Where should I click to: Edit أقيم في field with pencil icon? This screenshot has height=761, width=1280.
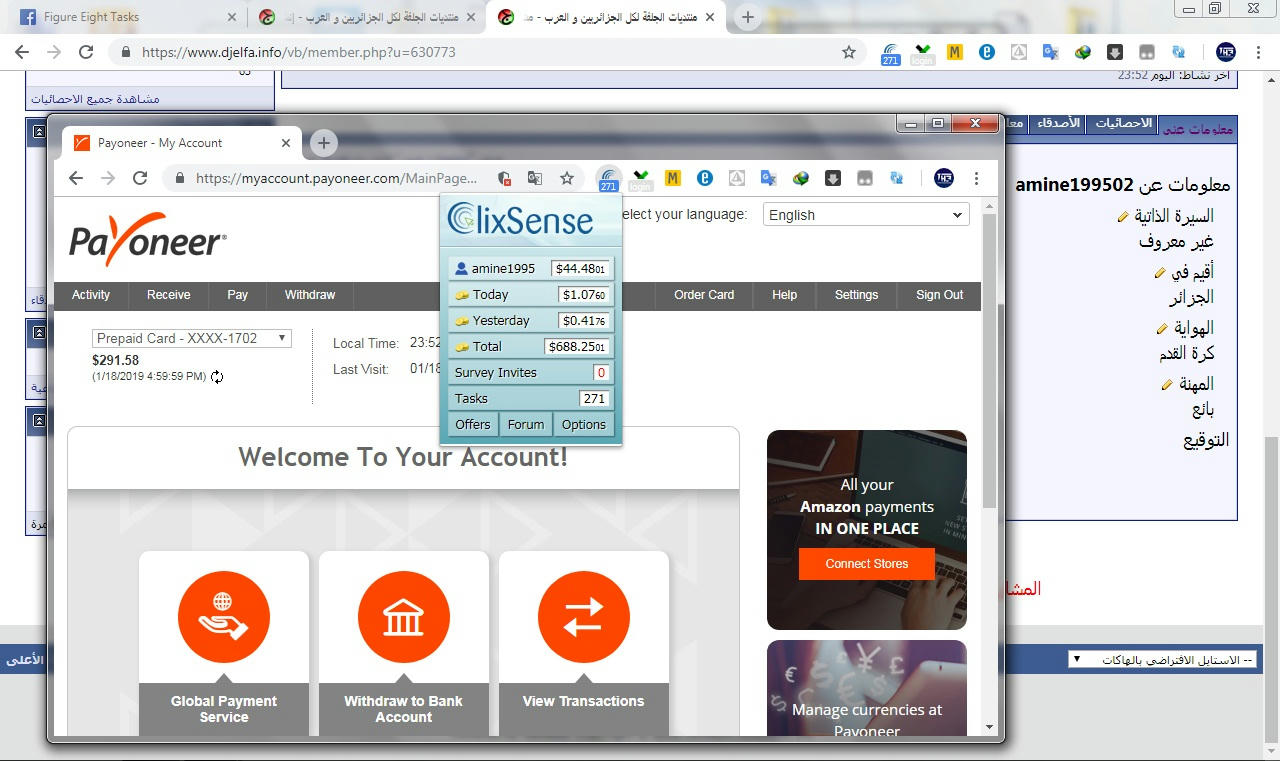tap(1160, 272)
